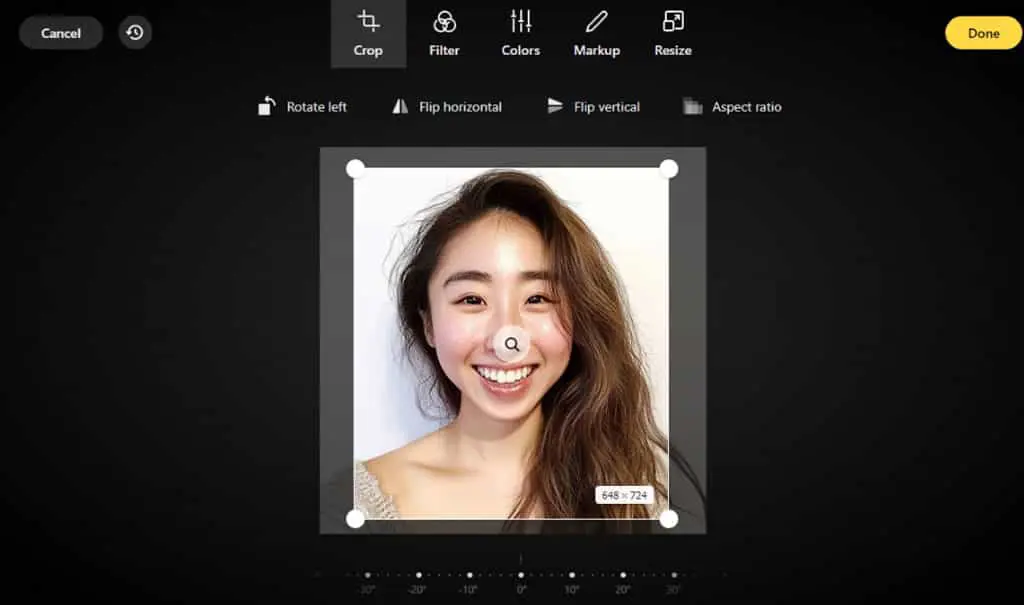Viewport: 1024px width, 605px height.
Task: Click the magnifier icon on image center
Action: (512, 344)
